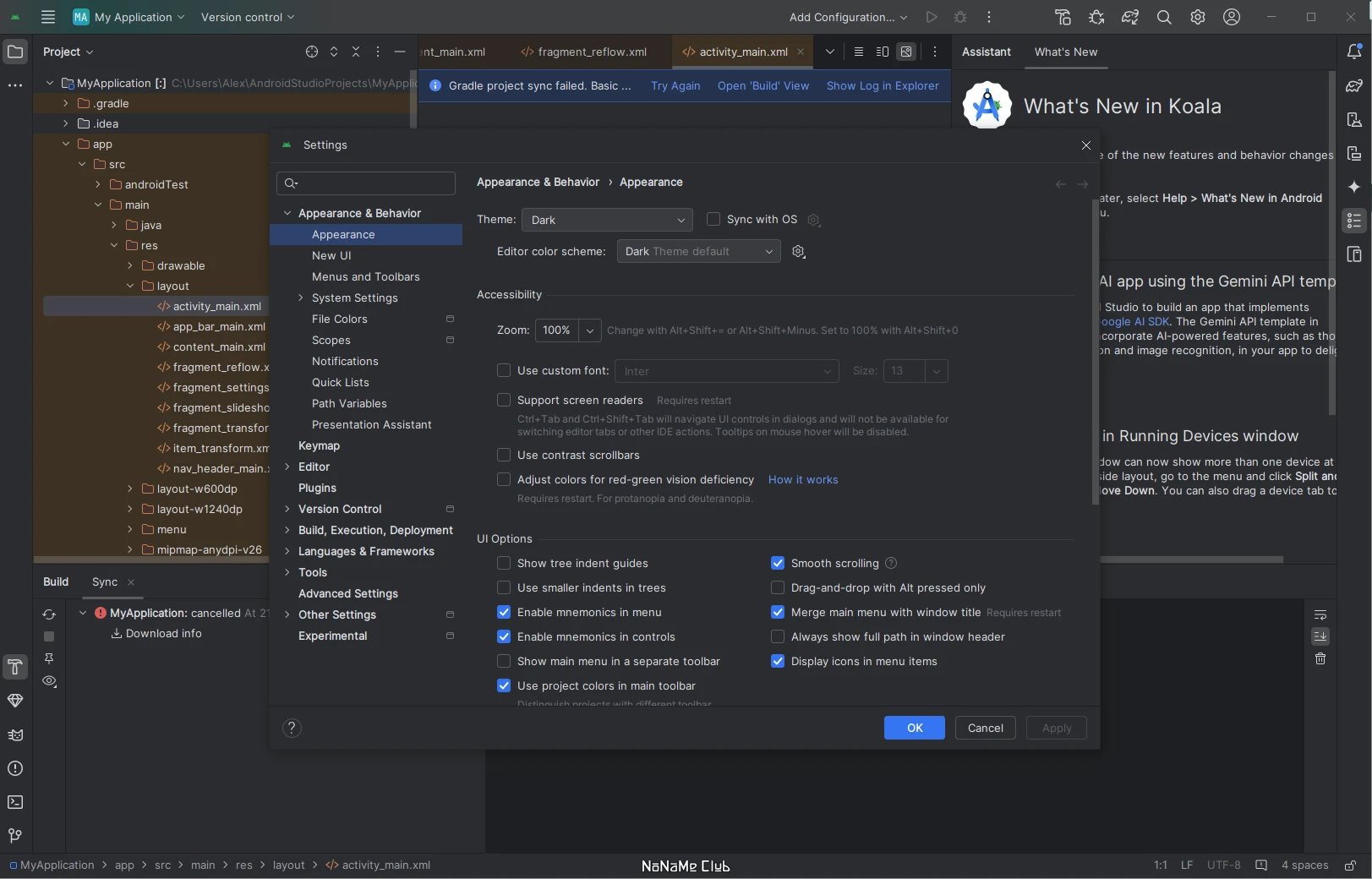Open the How it works link
The width and height of the screenshot is (1372, 879).
click(803, 479)
